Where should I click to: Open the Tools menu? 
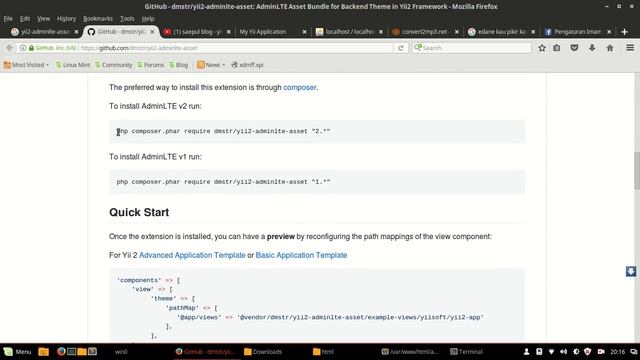click(x=127, y=19)
